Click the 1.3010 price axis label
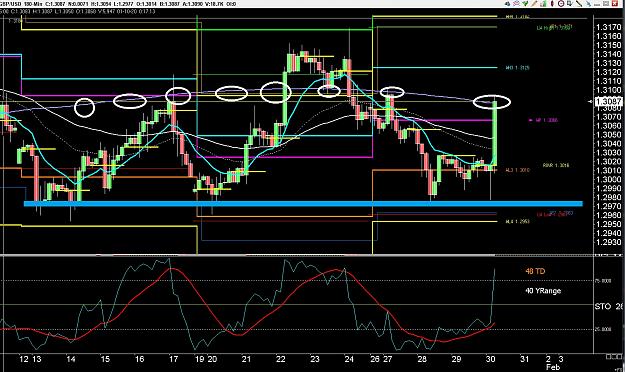625x372 pixels. (608, 171)
